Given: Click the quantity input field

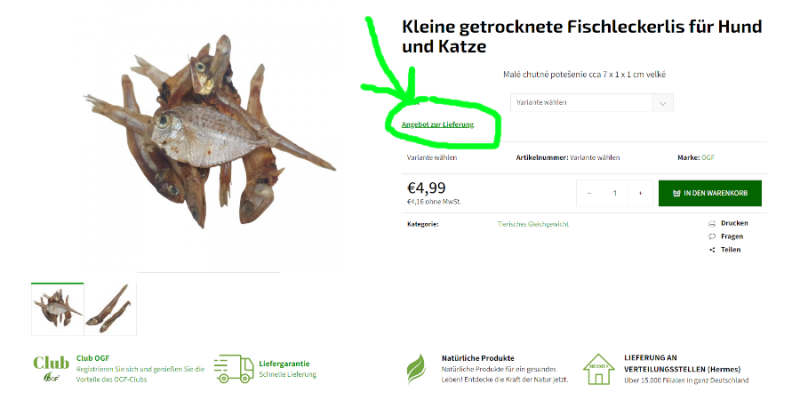Looking at the screenshot, I should tap(615, 193).
